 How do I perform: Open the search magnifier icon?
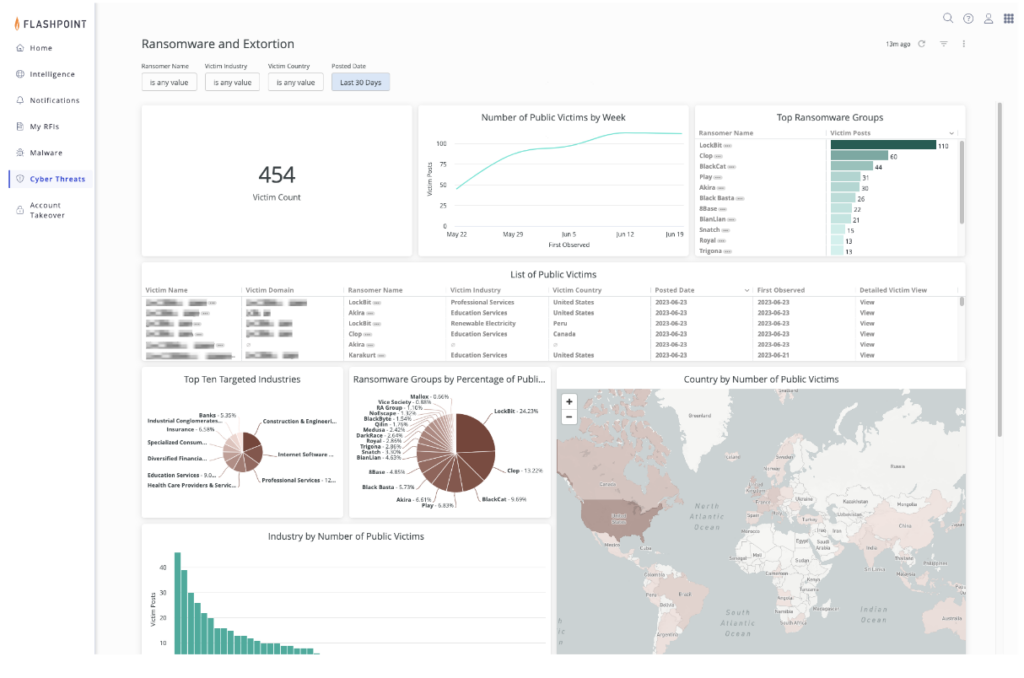[948, 18]
